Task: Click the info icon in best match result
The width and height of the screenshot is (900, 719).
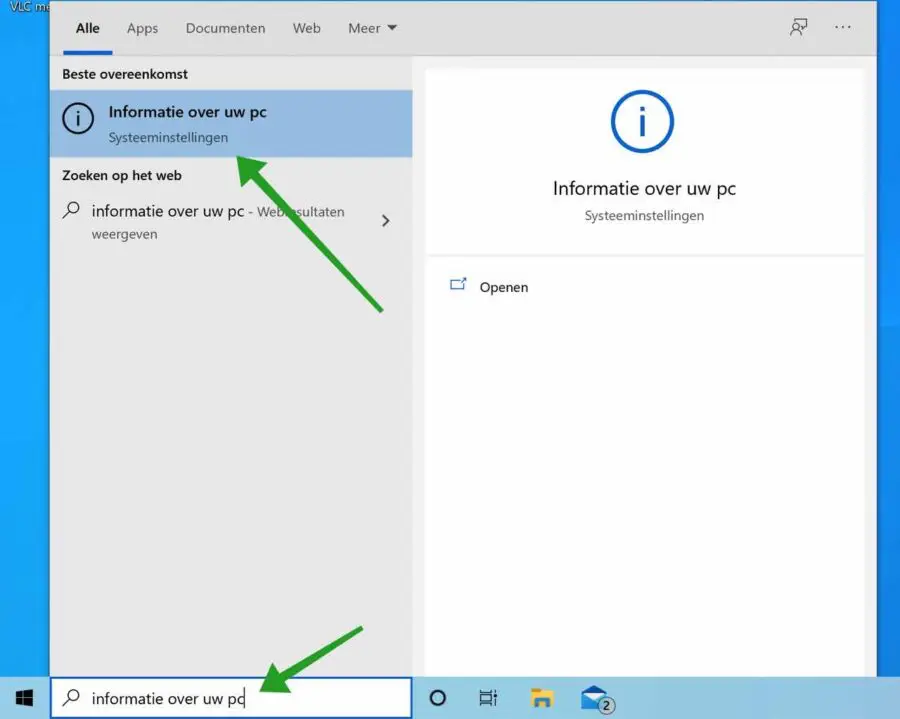Action: pyautogui.click(x=78, y=119)
